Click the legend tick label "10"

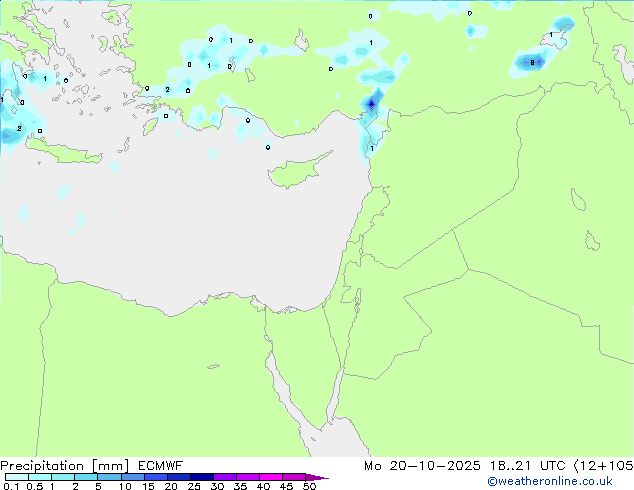coord(125,486)
